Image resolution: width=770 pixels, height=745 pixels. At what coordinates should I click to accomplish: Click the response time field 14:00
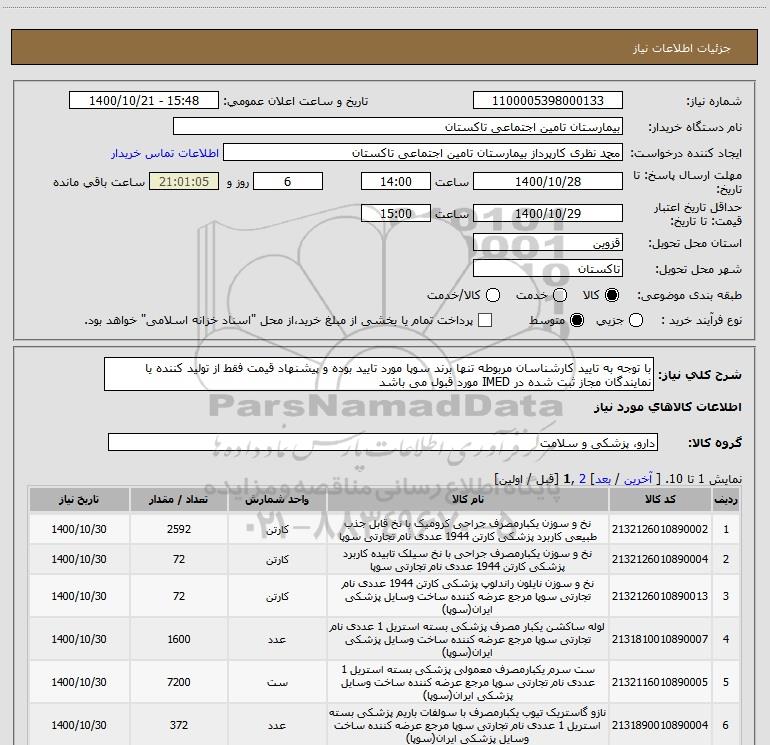tap(396, 181)
